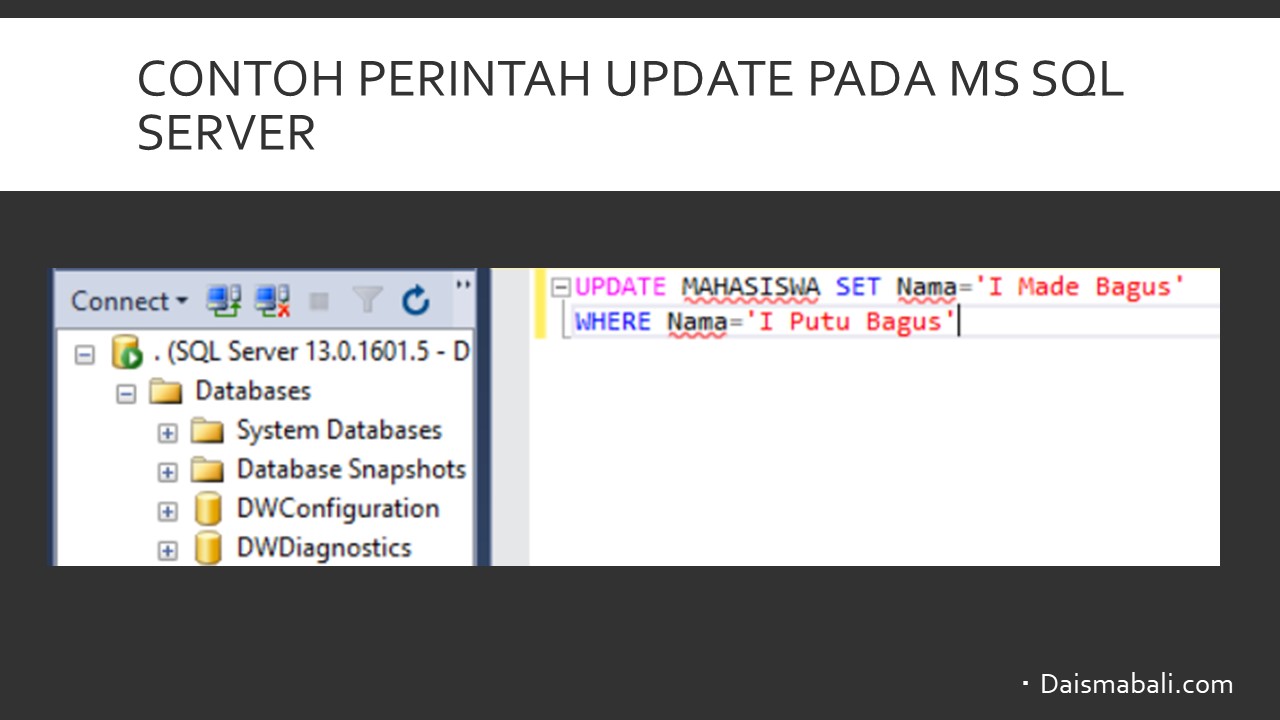Click the Daismabali.com text
This screenshot has height=720, width=1280.
1136,685
